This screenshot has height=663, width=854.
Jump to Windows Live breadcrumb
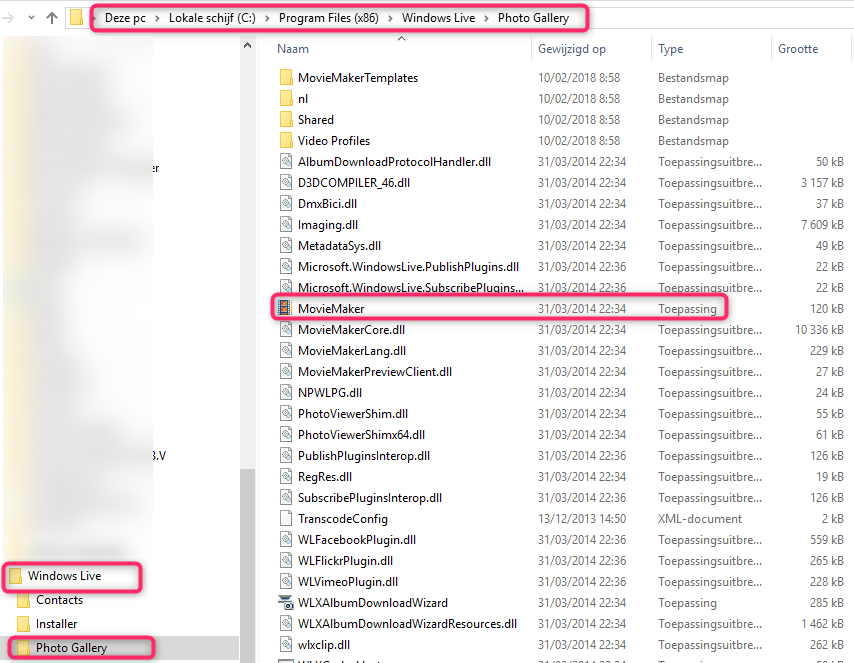click(438, 18)
